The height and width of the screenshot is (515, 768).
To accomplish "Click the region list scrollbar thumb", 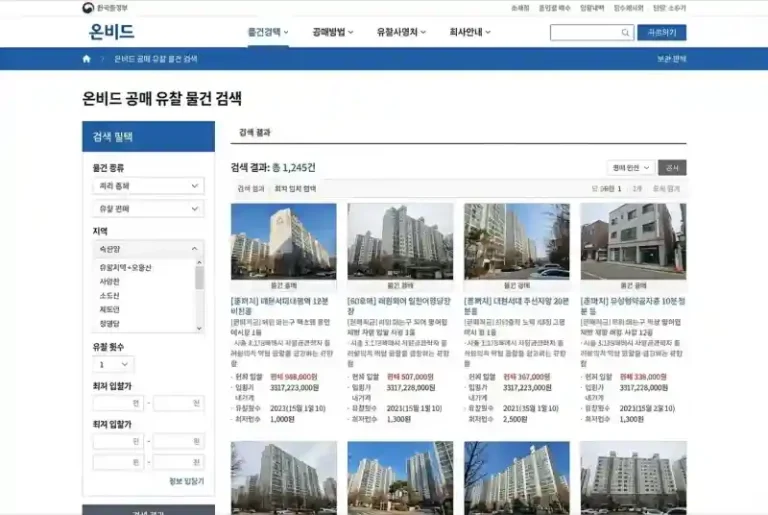I will pyautogui.click(x=199, y=279).
